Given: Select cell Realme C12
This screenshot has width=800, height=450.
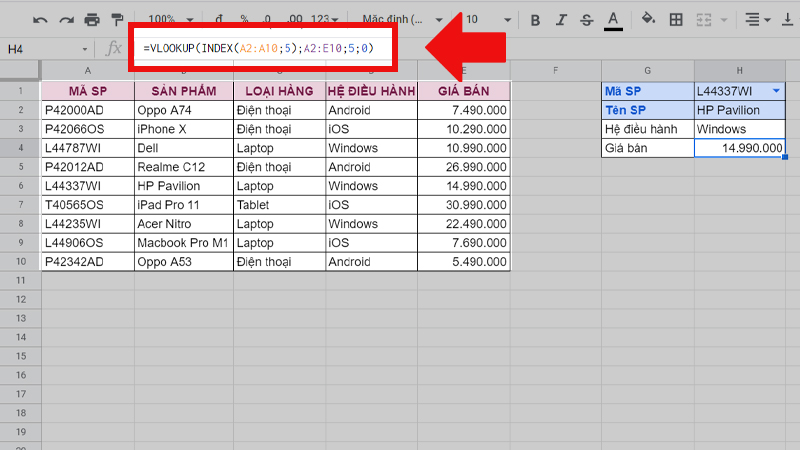Looking at the screenshot, I should pos(184,167).
